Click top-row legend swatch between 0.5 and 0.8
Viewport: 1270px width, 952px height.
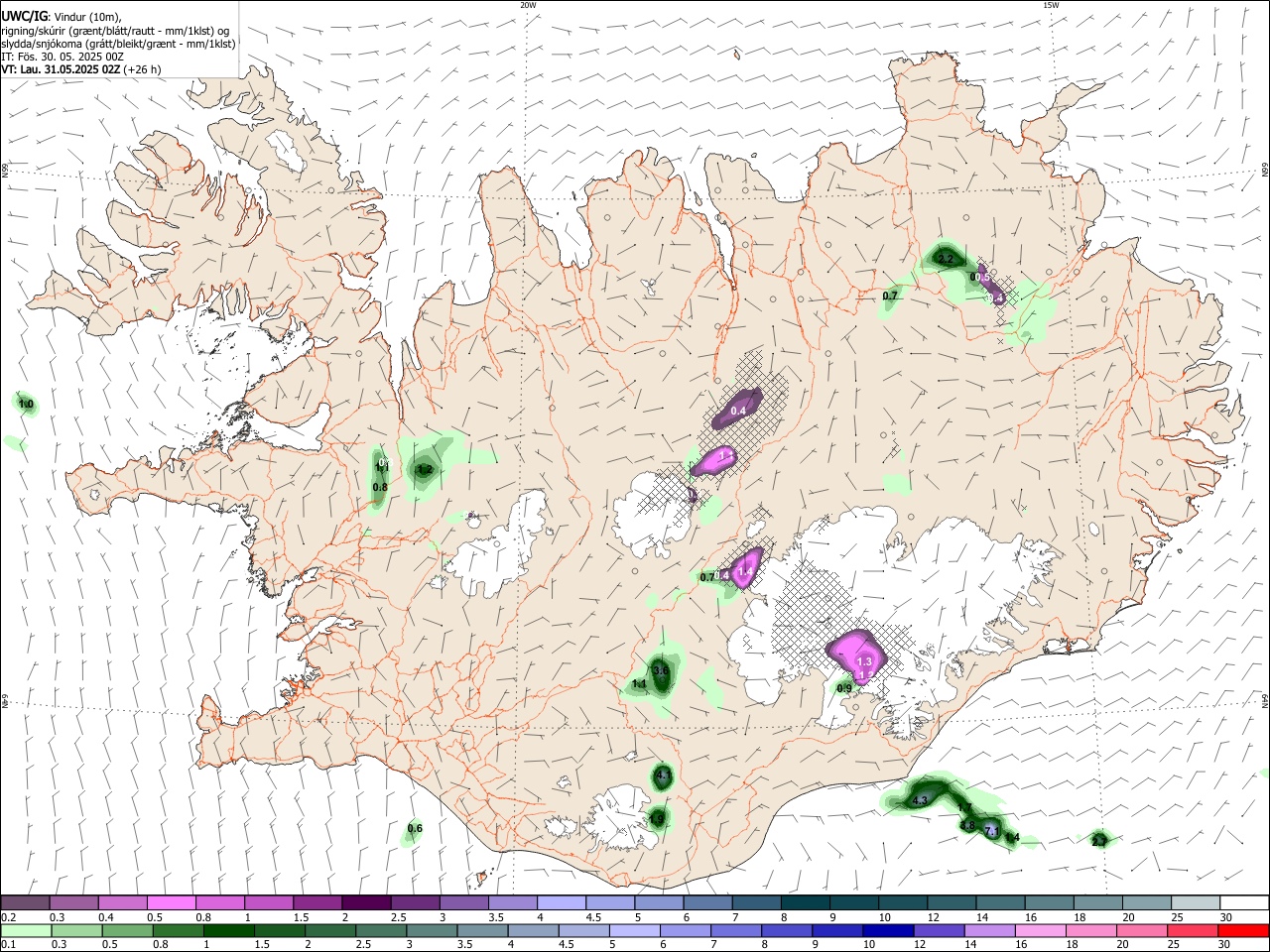172,903
